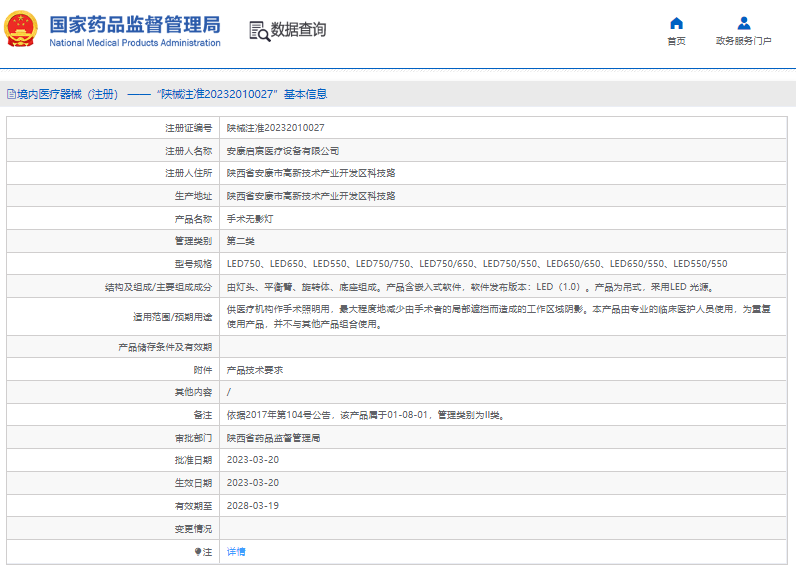Click the 基本信息 heading text
This screenshot has height=570, width=796.
(306, 94)
